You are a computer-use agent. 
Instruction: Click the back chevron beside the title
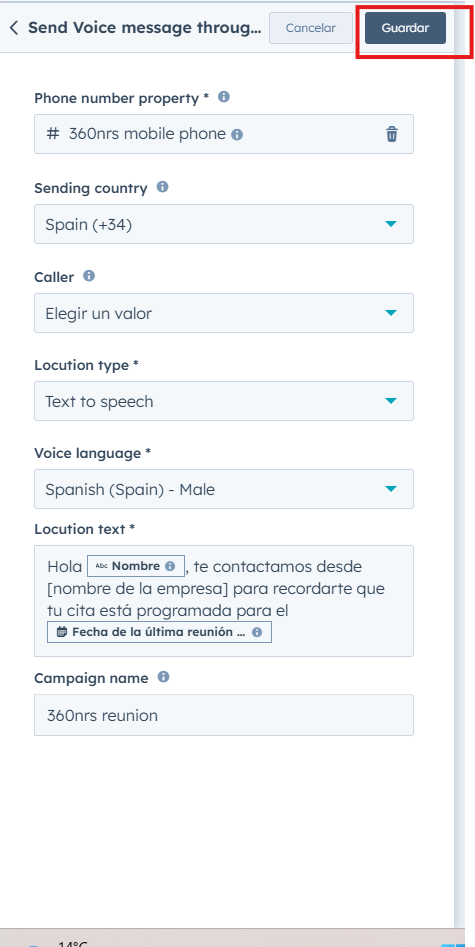[x=14, y=28]
